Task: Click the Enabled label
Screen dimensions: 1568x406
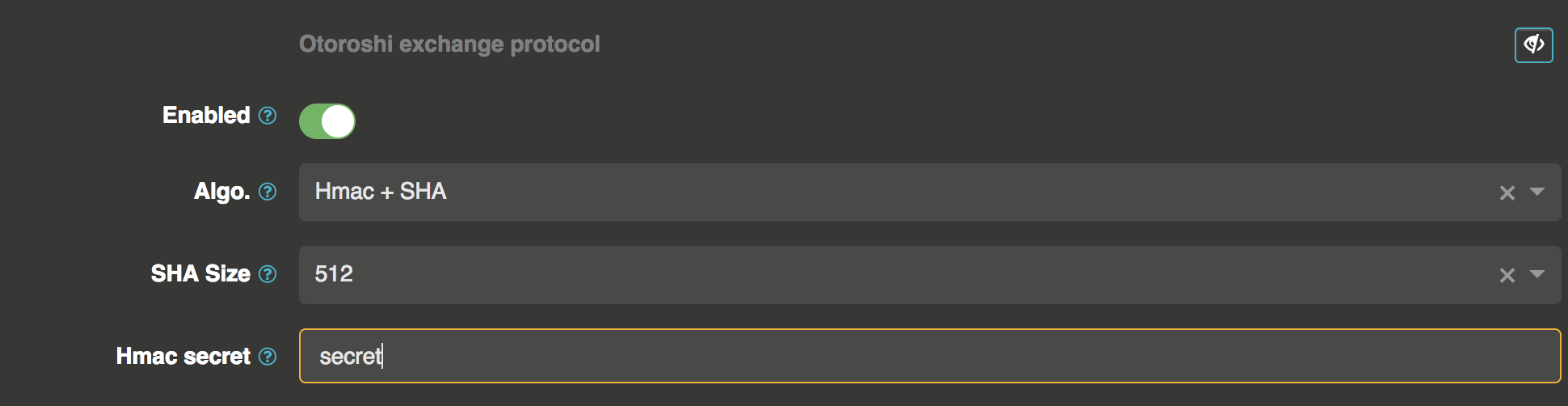Action: point(206,116)
